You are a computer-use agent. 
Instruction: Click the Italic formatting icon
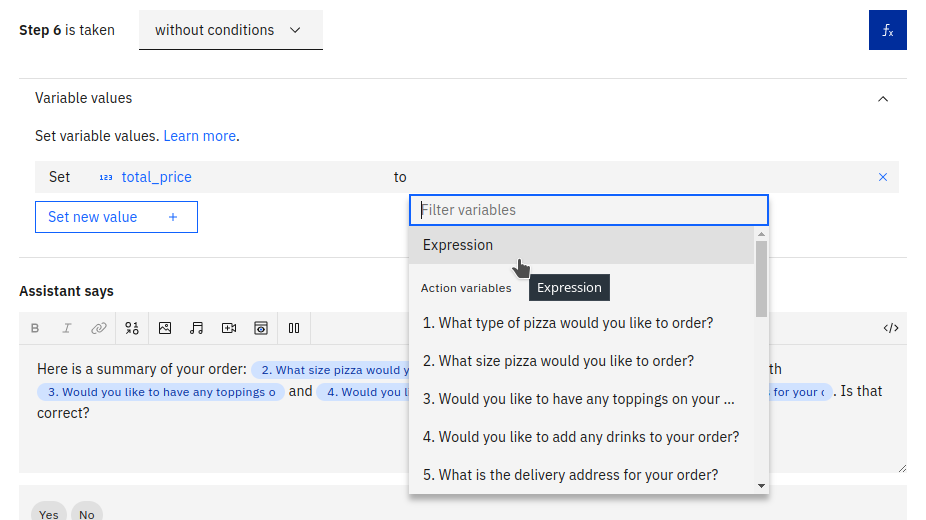67,328
